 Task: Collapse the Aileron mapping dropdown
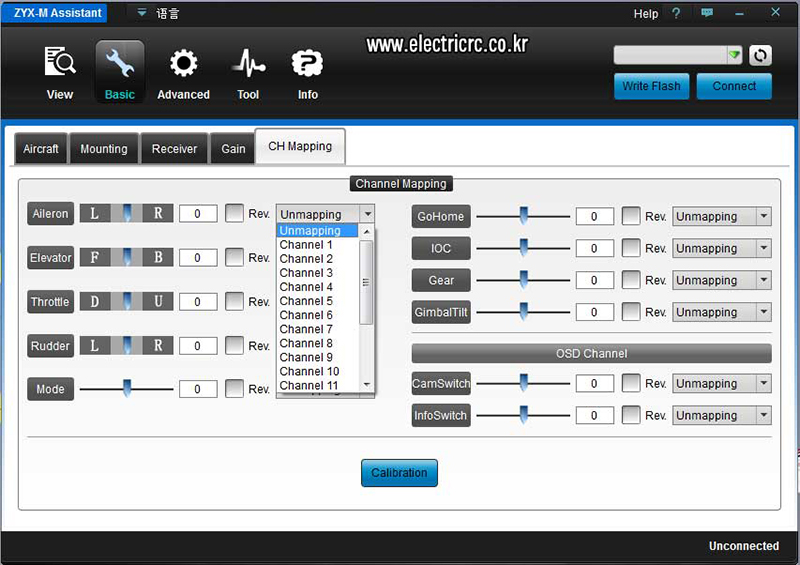click(x=367, y=214)
